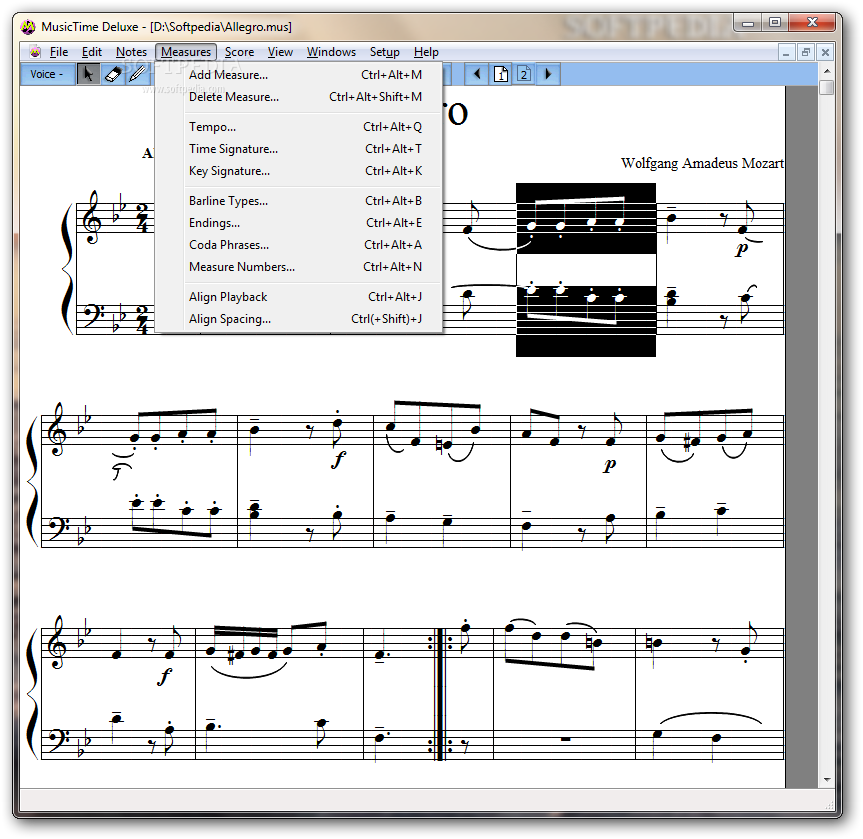Click Wolfgang Amadeus Mozart composer text
Screen dimensions: 863x839
(702, 164)
